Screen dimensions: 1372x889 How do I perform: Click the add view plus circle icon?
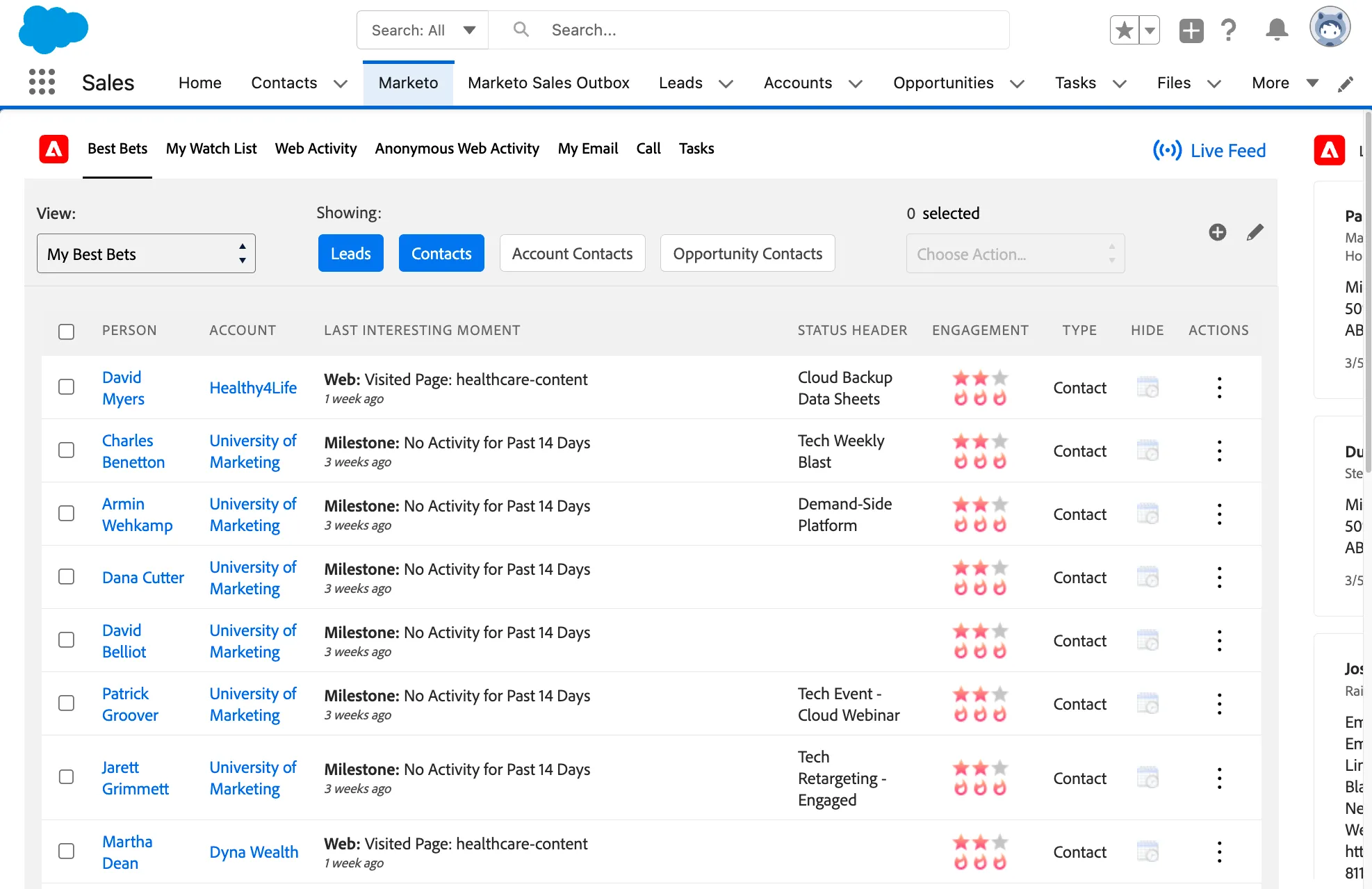tap(1218, 232)
